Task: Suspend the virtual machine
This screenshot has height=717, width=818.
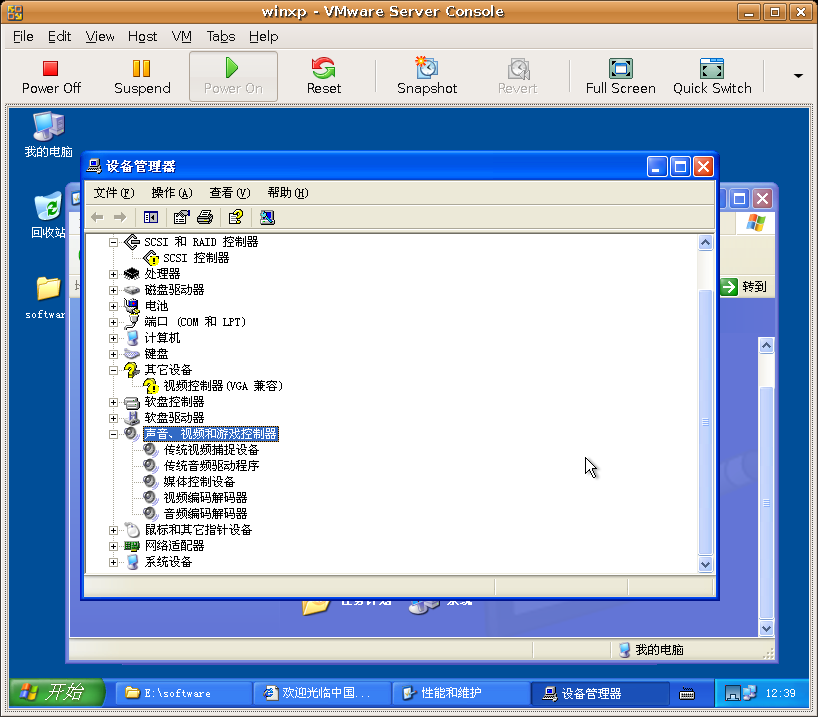Action: pyautogui.click(x=142, y=76)
